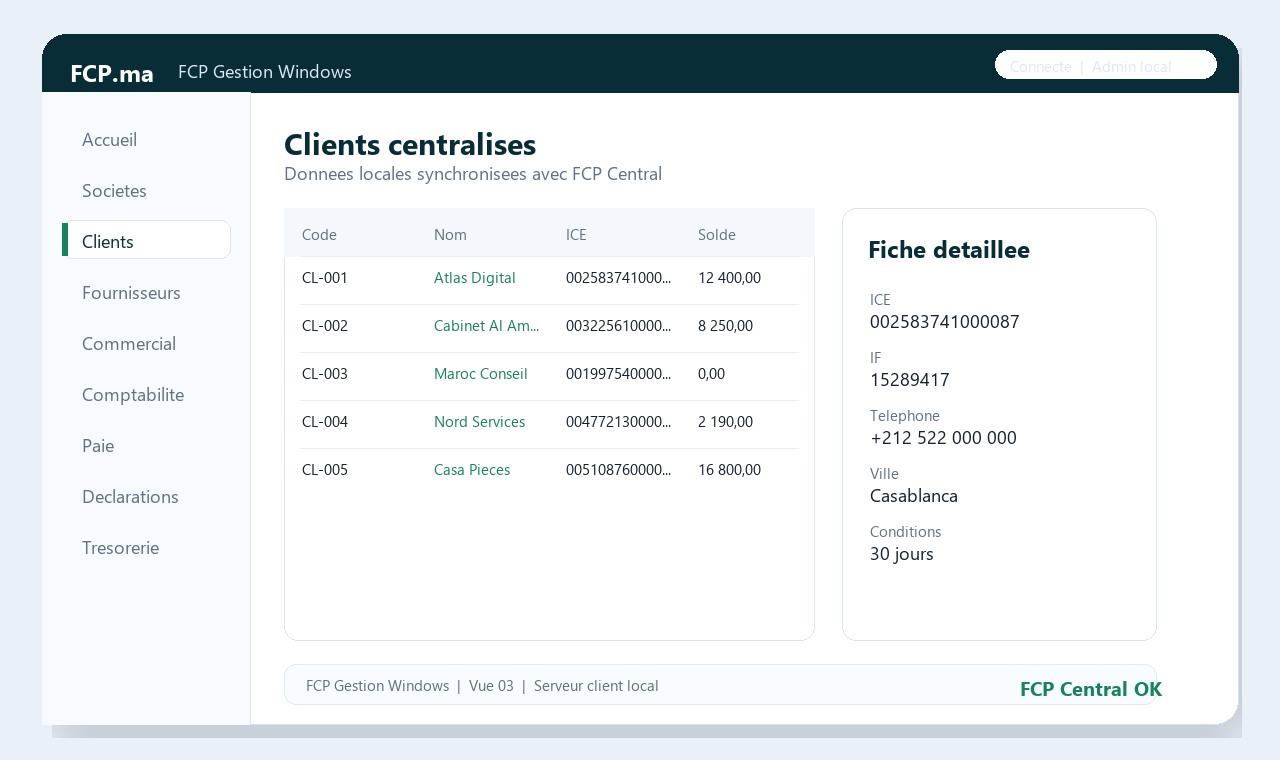Click Serveur client local in the status bar
1280x760 pixels.
[x=596, y=686]
